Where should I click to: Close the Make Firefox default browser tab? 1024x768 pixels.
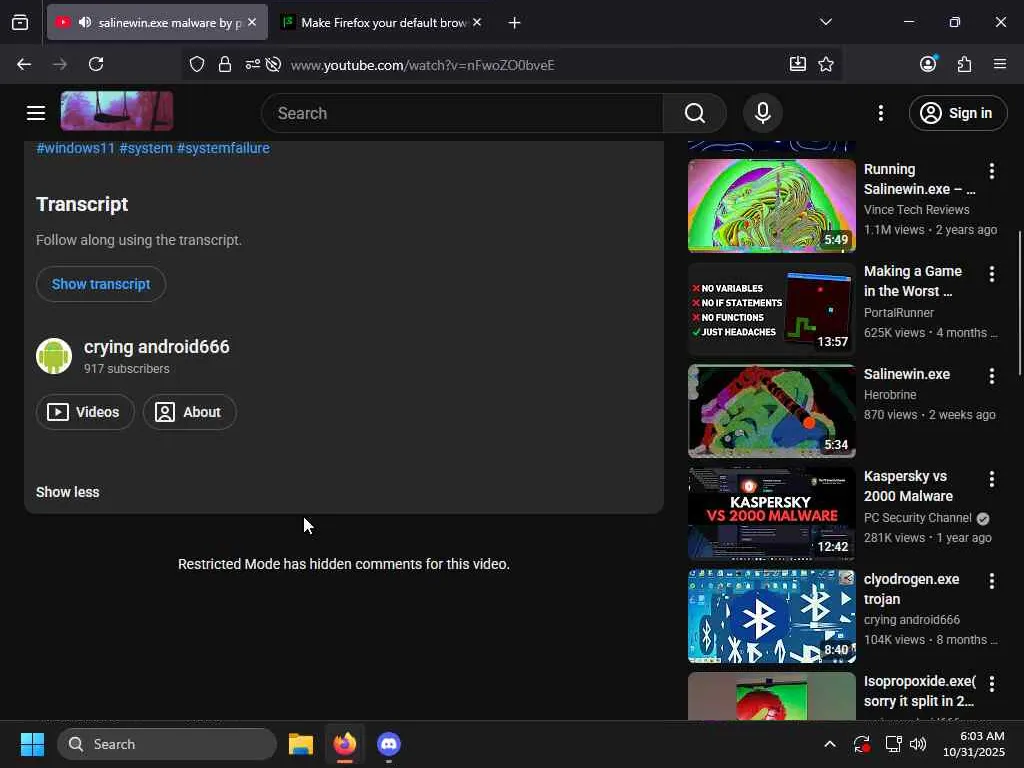pos(477,22)
